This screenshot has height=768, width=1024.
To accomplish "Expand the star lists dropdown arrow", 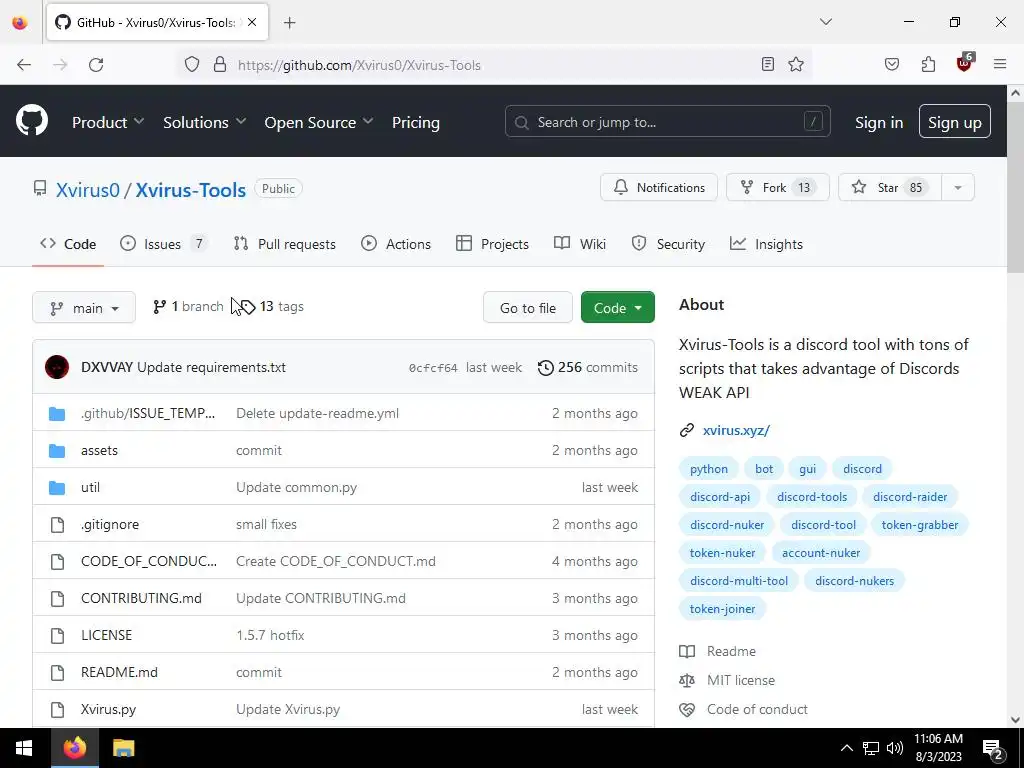I will 957,187.
